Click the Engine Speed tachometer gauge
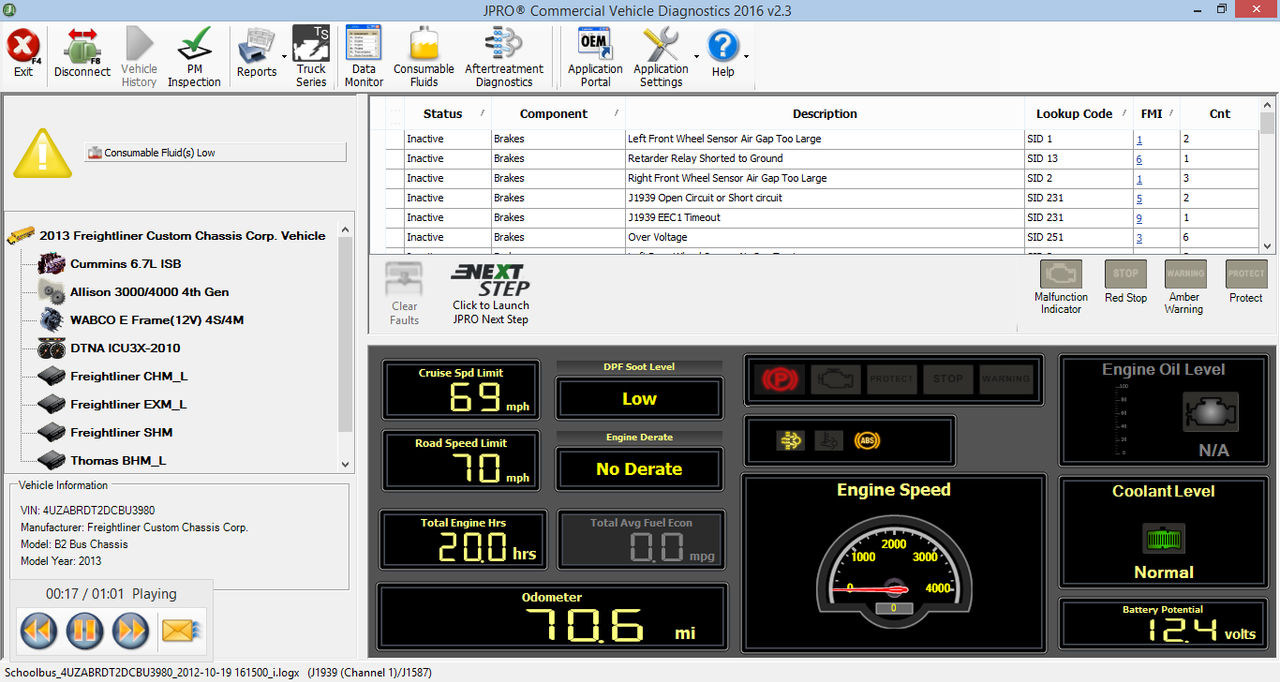Screen dimensions: 1280x682 894,575
